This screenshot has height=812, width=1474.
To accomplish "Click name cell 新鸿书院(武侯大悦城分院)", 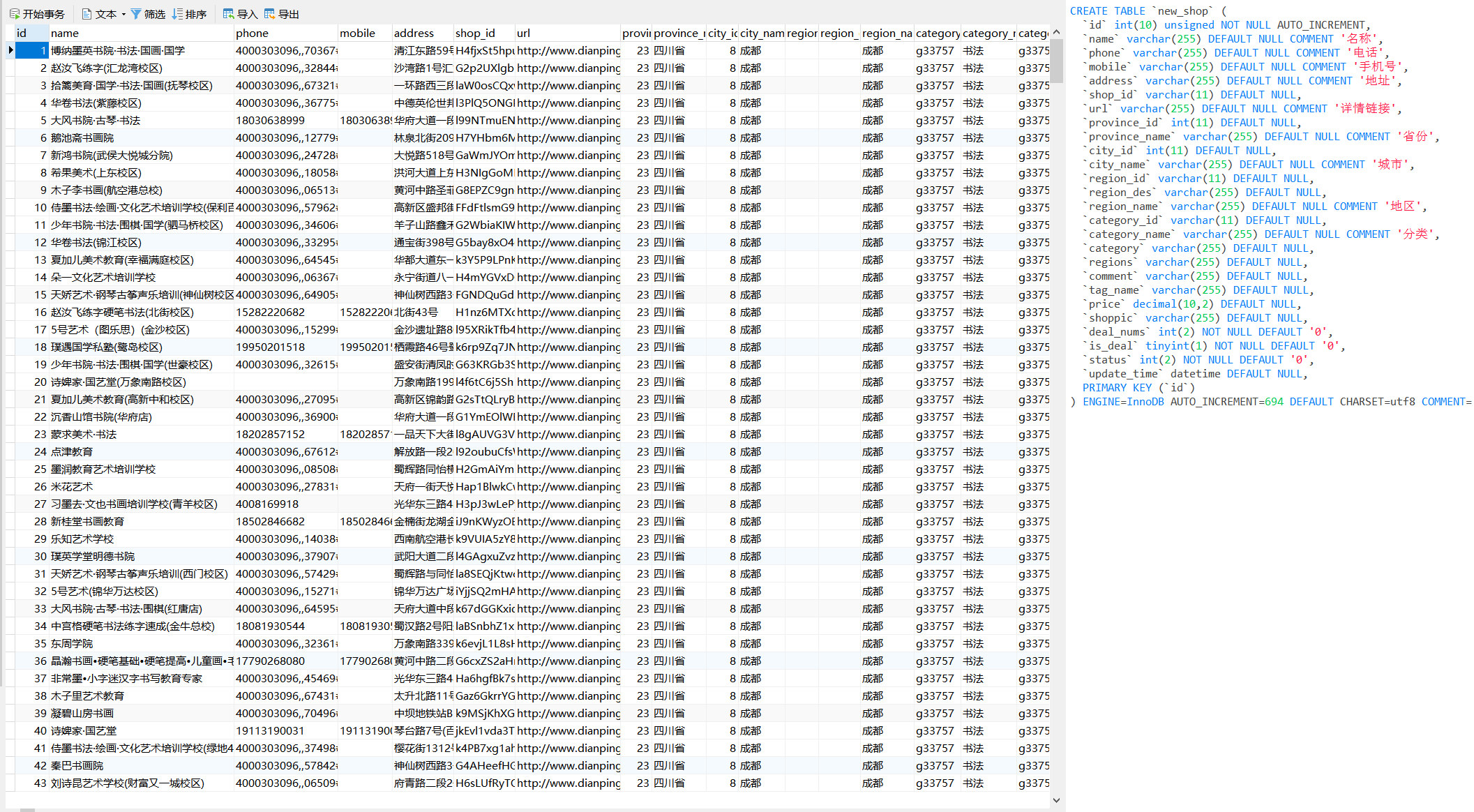I will 142,155.
